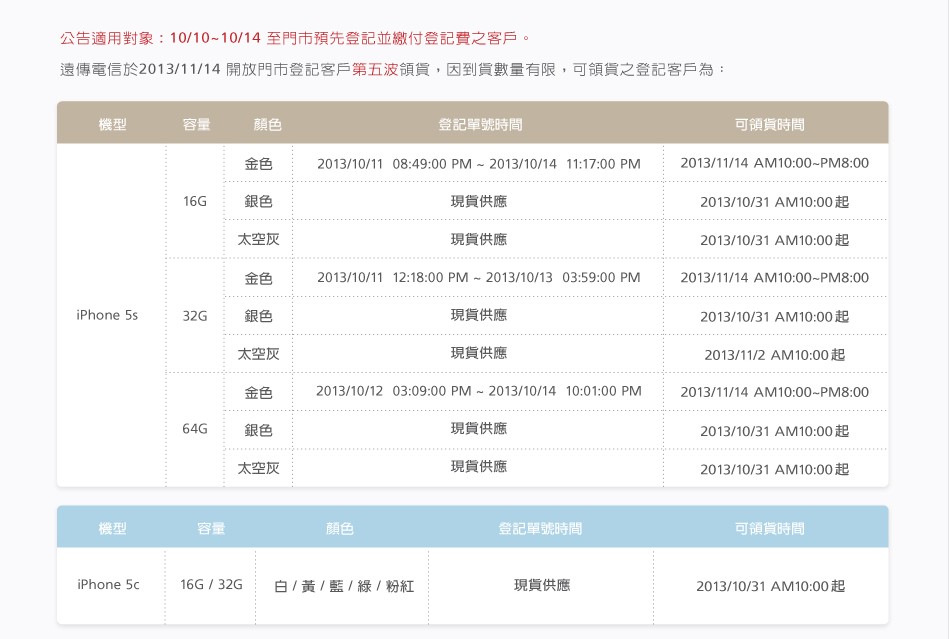The height and width of the screenshot is (639, 950).
Task: Click the 白 / 黃 / 藍 / 綠 / 粉紅 colors cell
Action: (344, 586)
